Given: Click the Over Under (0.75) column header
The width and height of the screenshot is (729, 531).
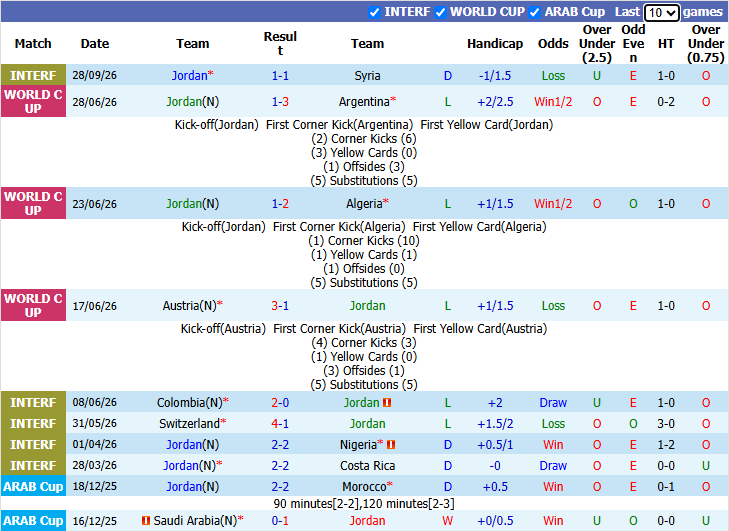Looking at the screenshot, I should (x=706, y=43).
